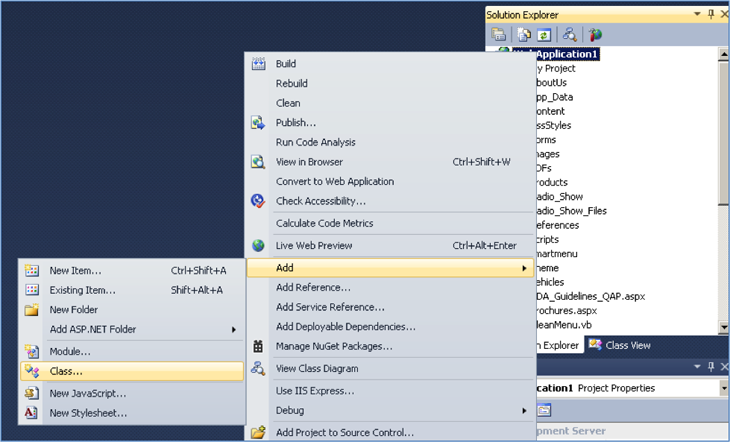Click the New Stylesheet icon in the Add submenu
Image resolution: width=730 pixels, height=442 pixels.
(31, 413)
